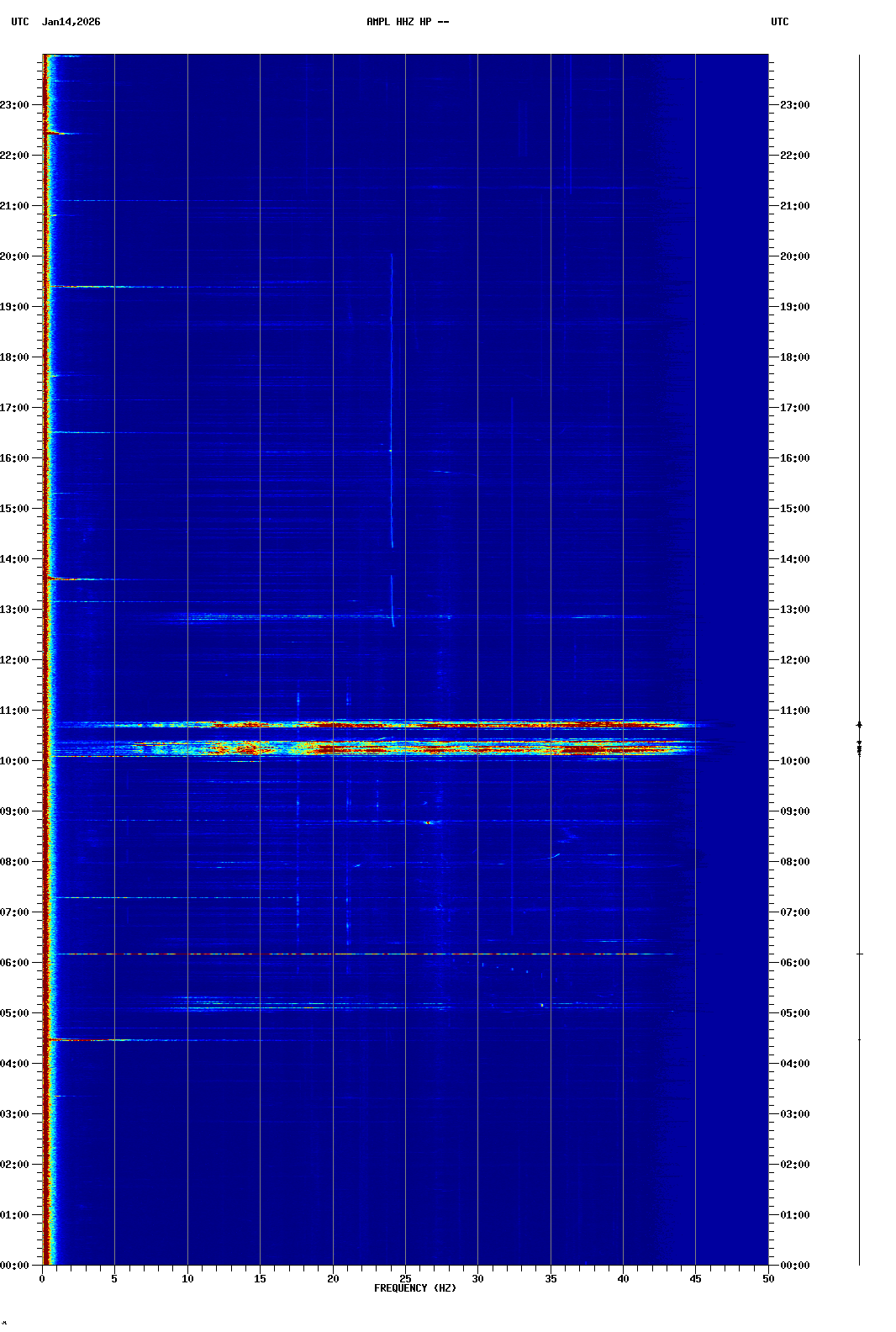Click the 23:00 label on left axis
The image size is (896, 1332).
pos(15,105)
